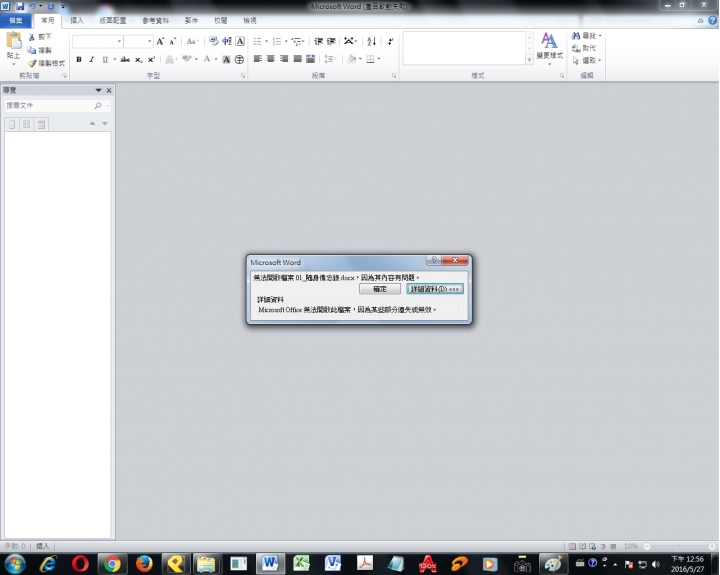The height and width of the screenshot is (575, 720).
Task: Click the Save icon in Quick Access Toolbar
Action: (x=20, y=6)
